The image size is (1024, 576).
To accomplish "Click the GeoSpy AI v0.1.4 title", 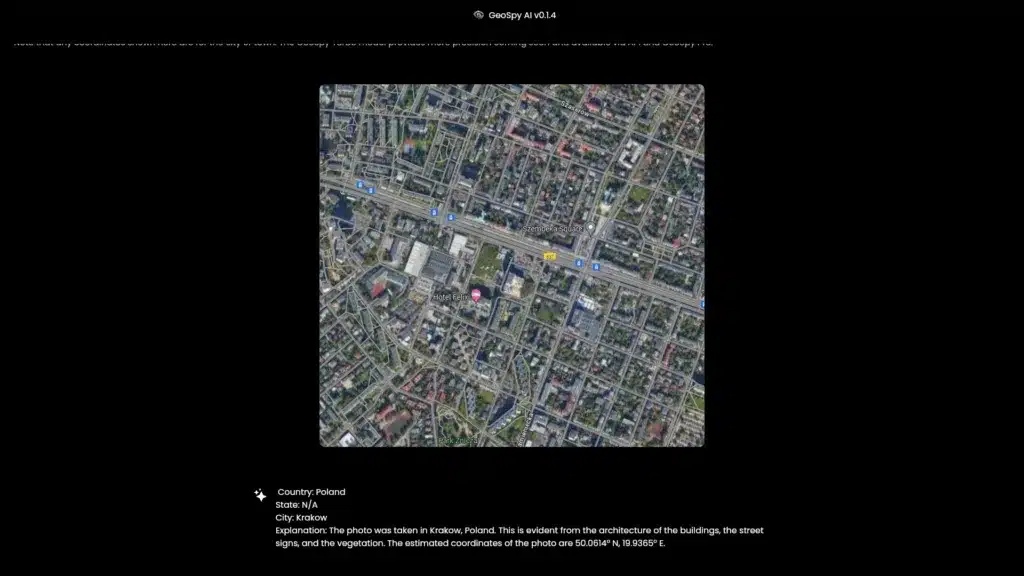I will [522, 15].
